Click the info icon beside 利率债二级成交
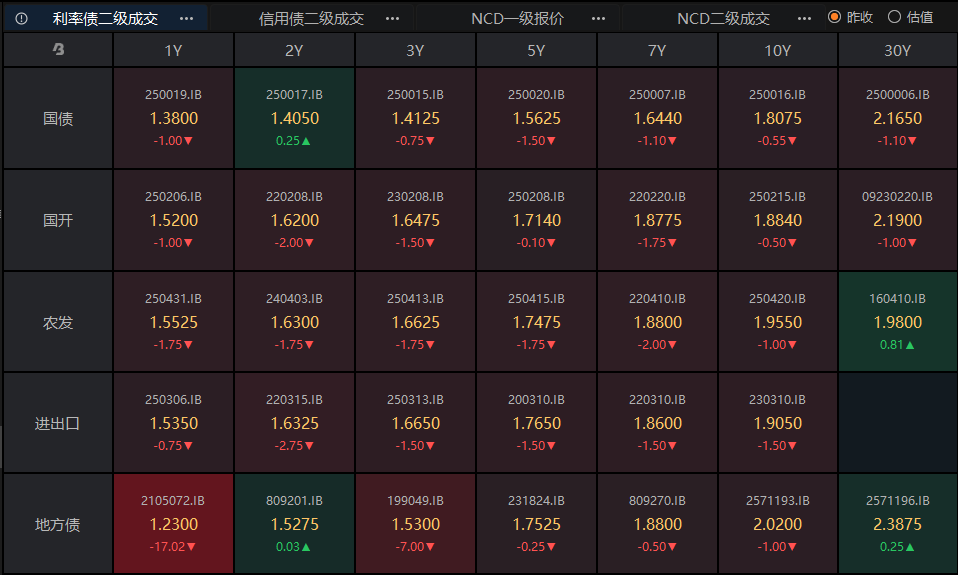The height and width of the screenshot is (575, 958). (x=21, y=18)
